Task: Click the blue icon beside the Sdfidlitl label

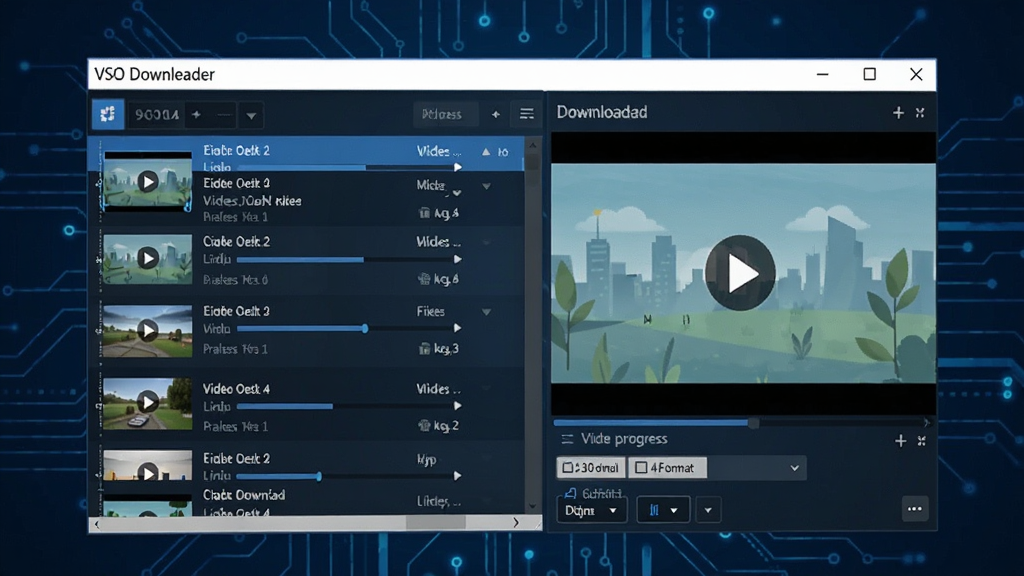Action: 569,492
